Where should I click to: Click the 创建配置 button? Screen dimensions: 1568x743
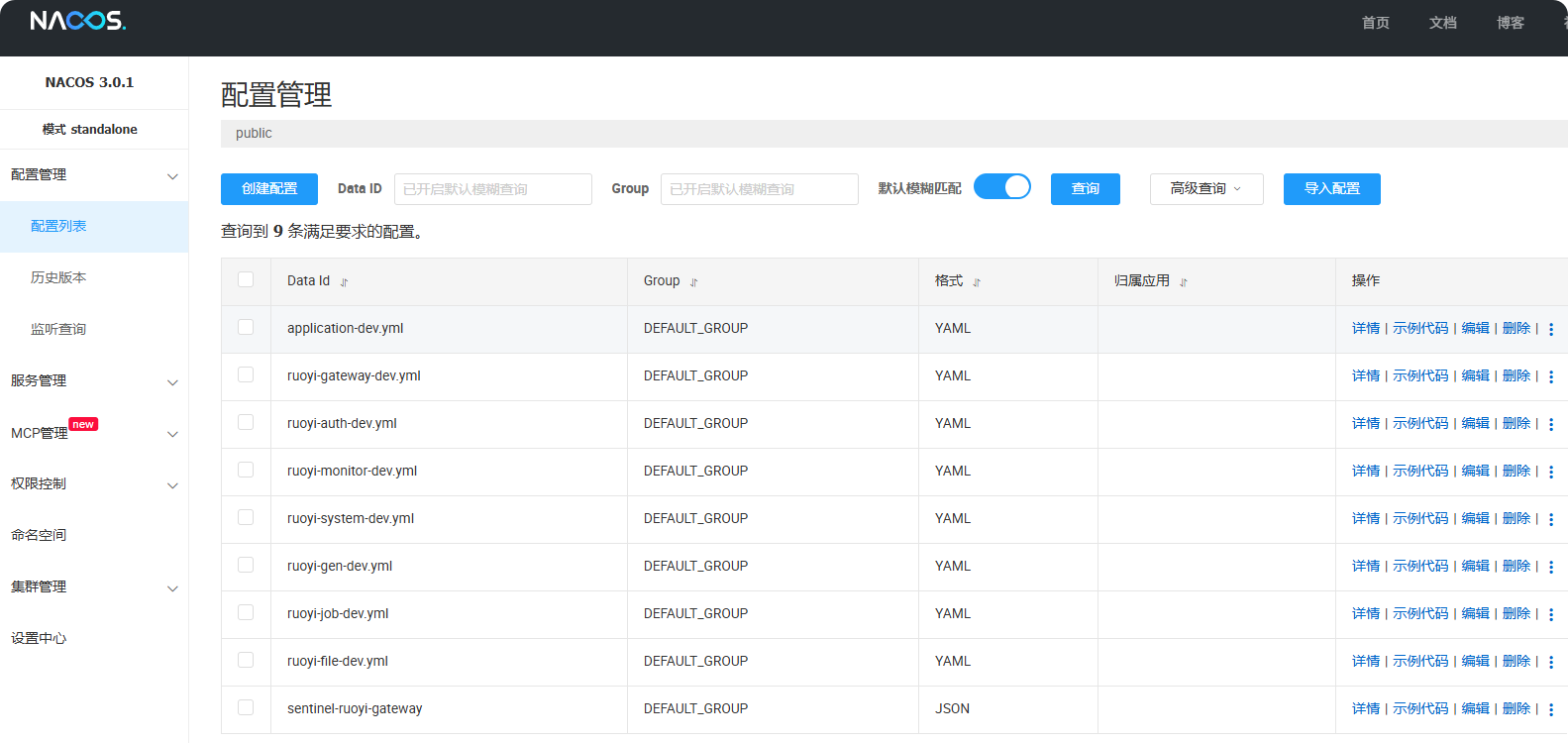coord(269,189)
